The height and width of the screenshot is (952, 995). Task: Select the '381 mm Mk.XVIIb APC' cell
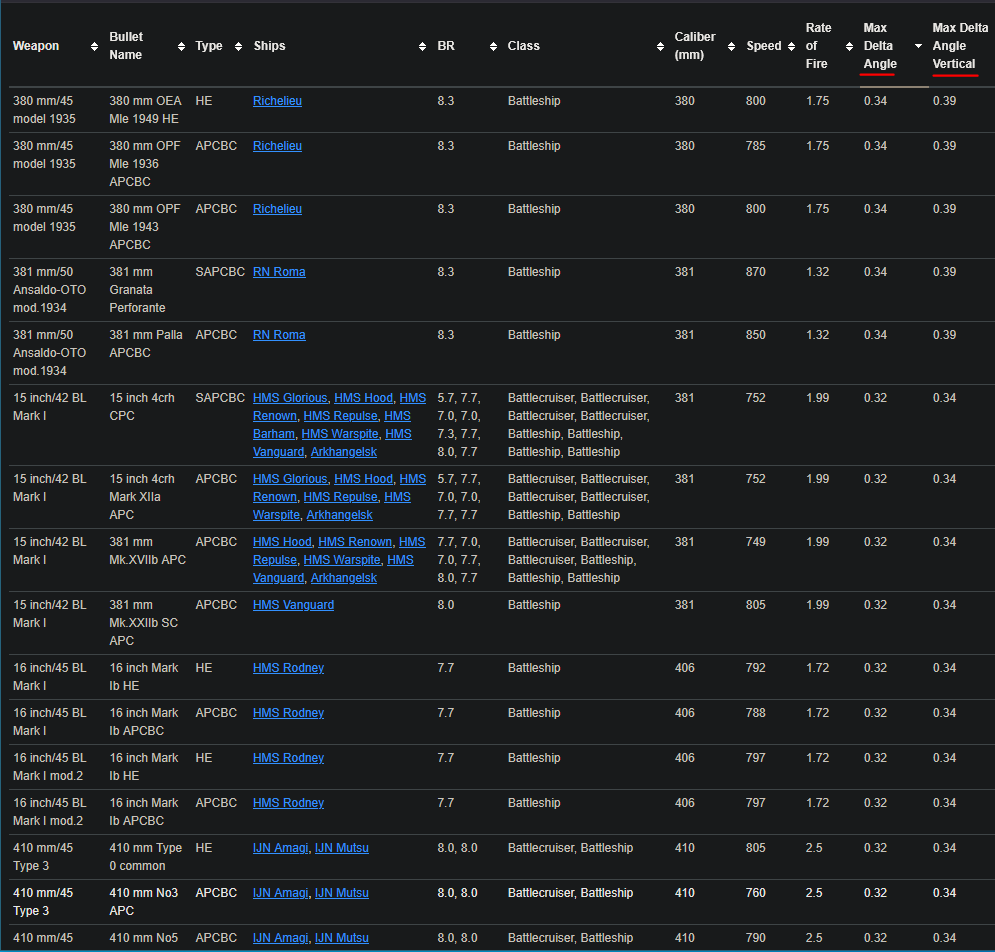click(x=147, y=551)
